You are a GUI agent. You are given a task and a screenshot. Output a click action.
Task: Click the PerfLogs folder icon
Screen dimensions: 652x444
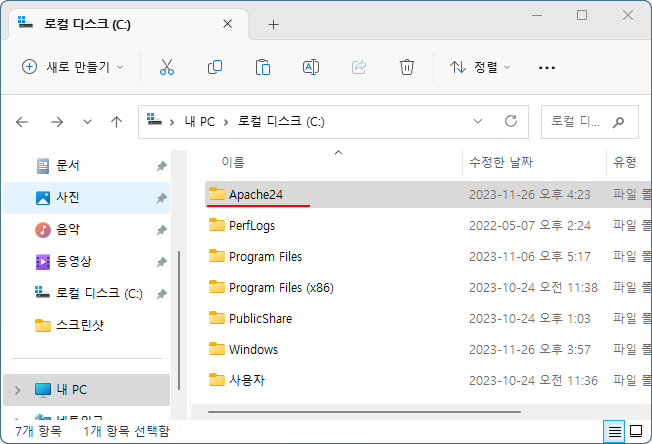click(217, 224)
